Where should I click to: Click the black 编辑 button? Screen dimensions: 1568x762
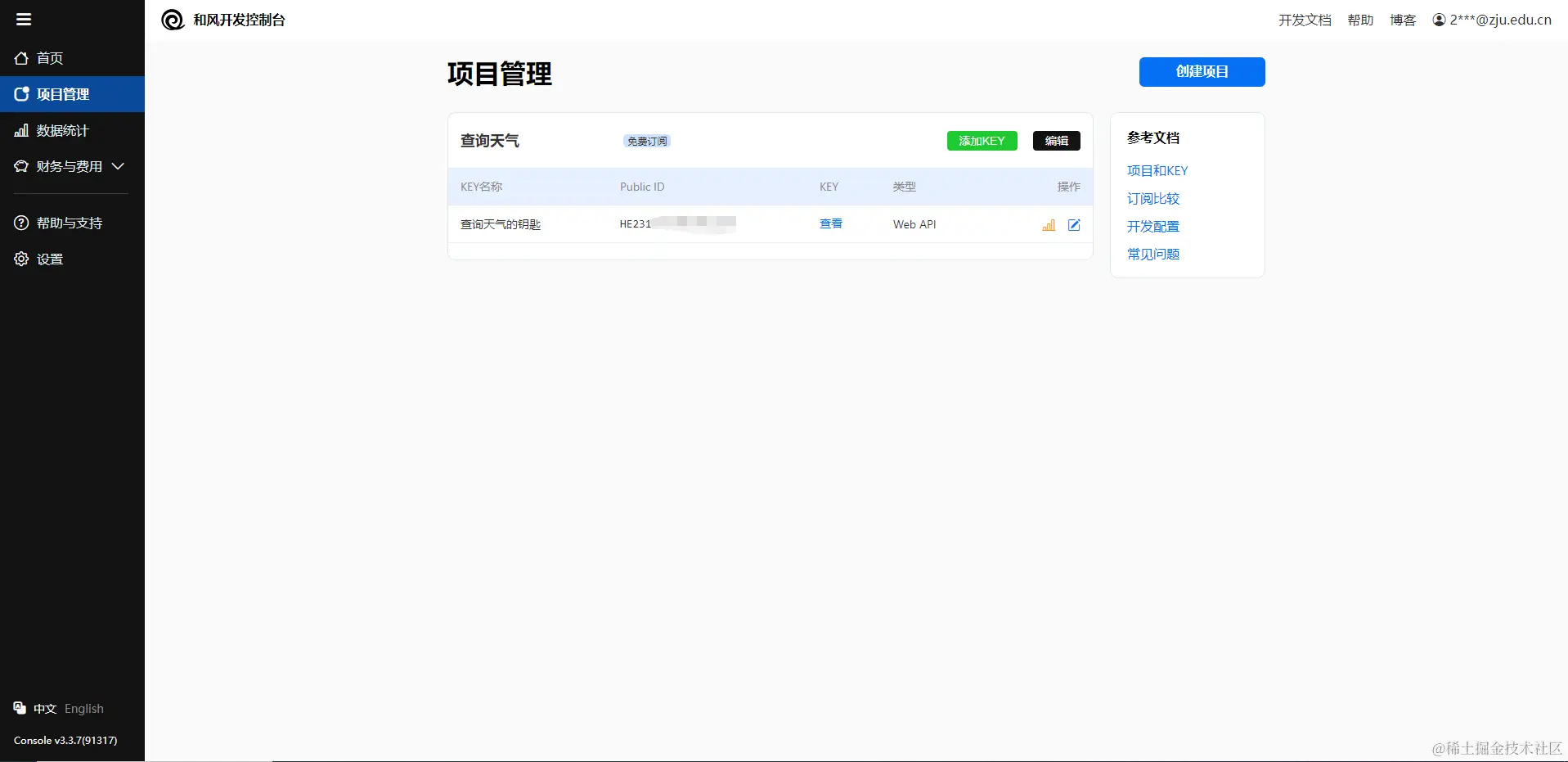coord(1056,141)
